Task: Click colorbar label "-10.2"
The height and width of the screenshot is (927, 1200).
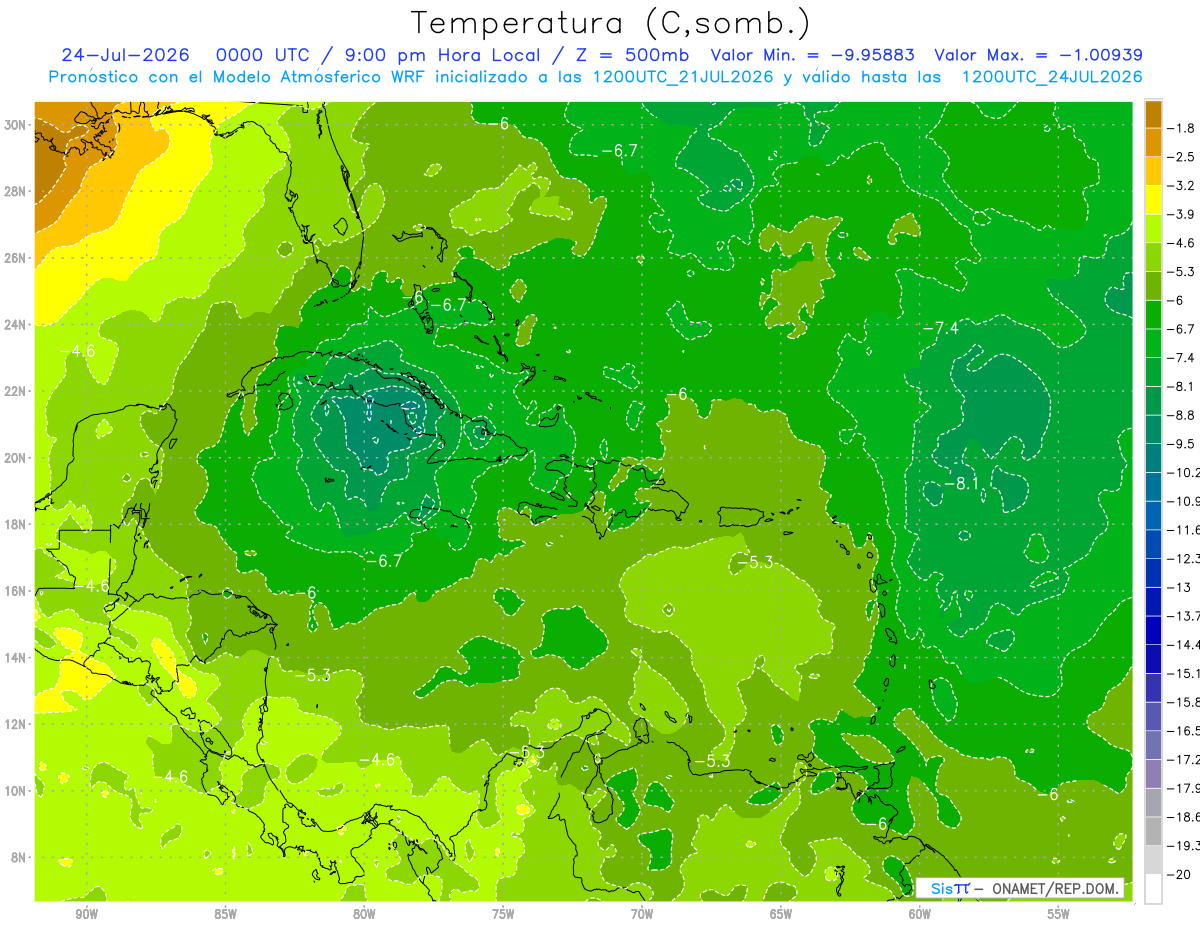Action: pos(1184,472)
